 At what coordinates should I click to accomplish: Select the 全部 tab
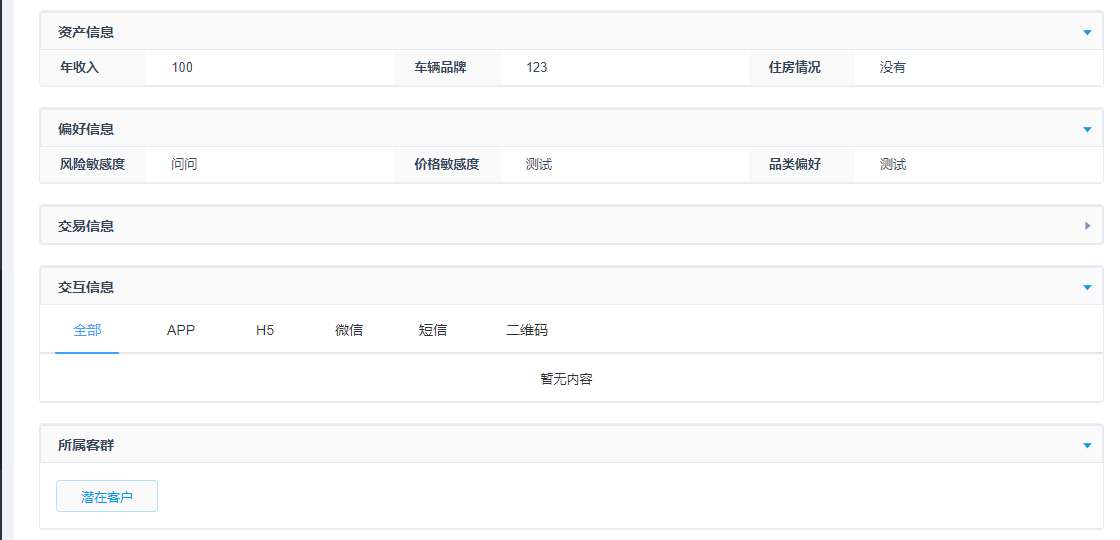coord(87,330)
